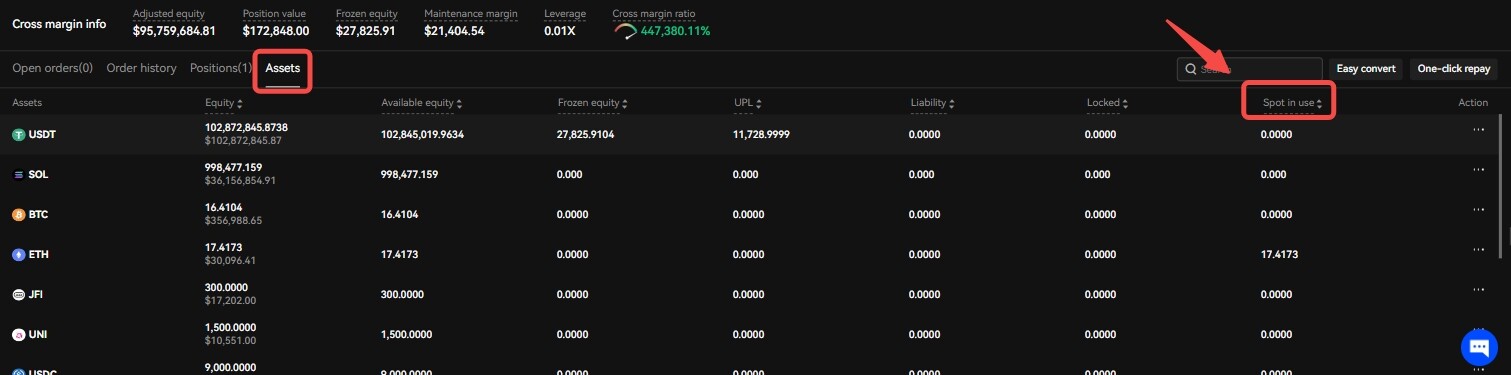Image resolution: width=1511 pixels, height=375 pixels.
Task: Click the Maintenance margin label
Action: pyautogui.click(x=471, y=15)
